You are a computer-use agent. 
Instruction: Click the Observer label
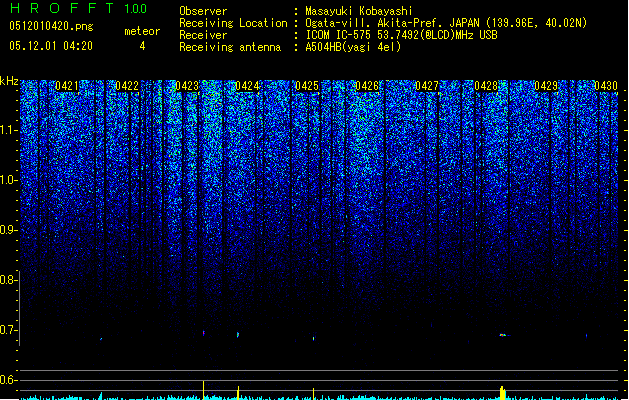click(x=203, y=11)
